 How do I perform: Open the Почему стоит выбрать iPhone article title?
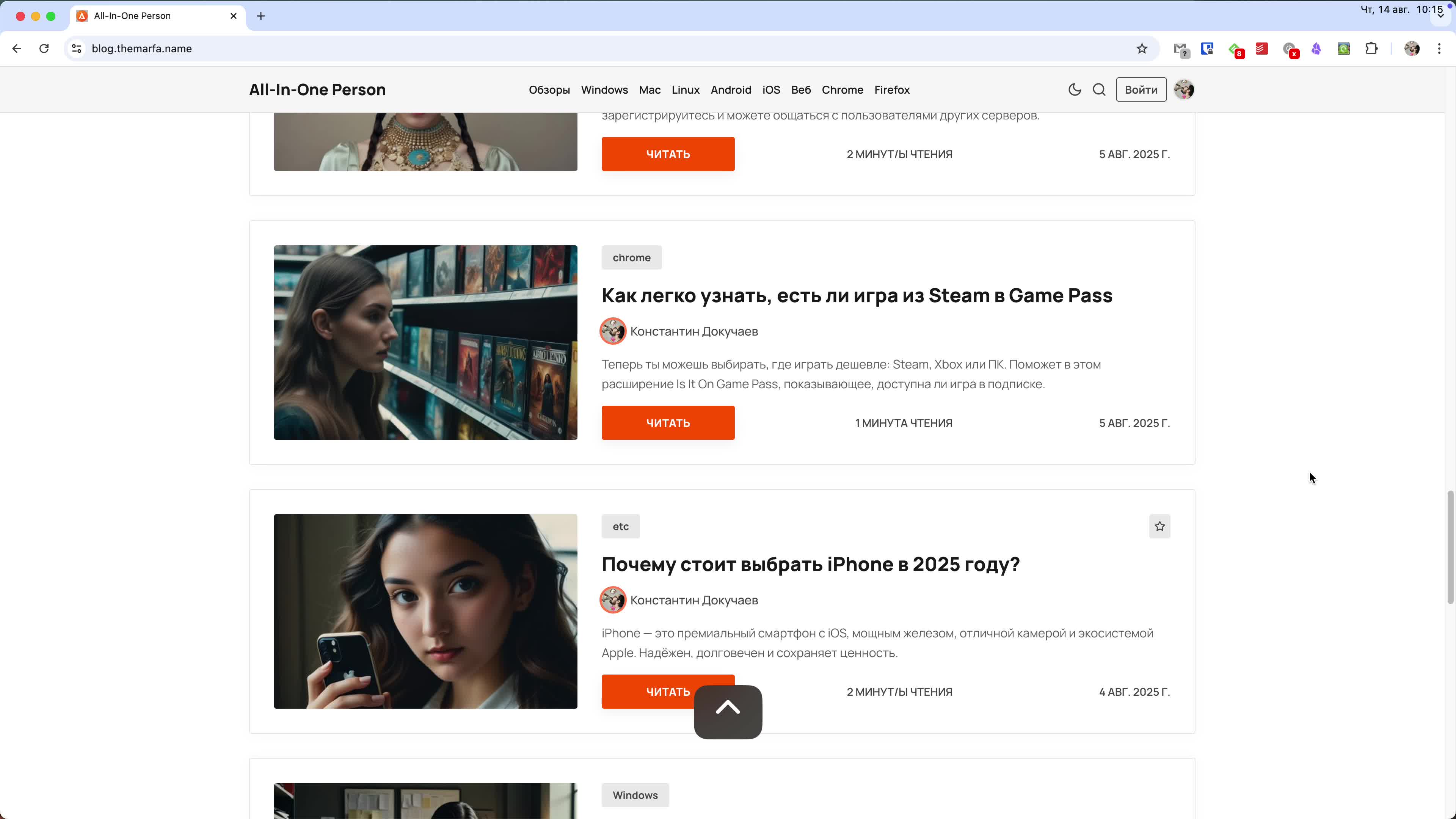(810, 564)
